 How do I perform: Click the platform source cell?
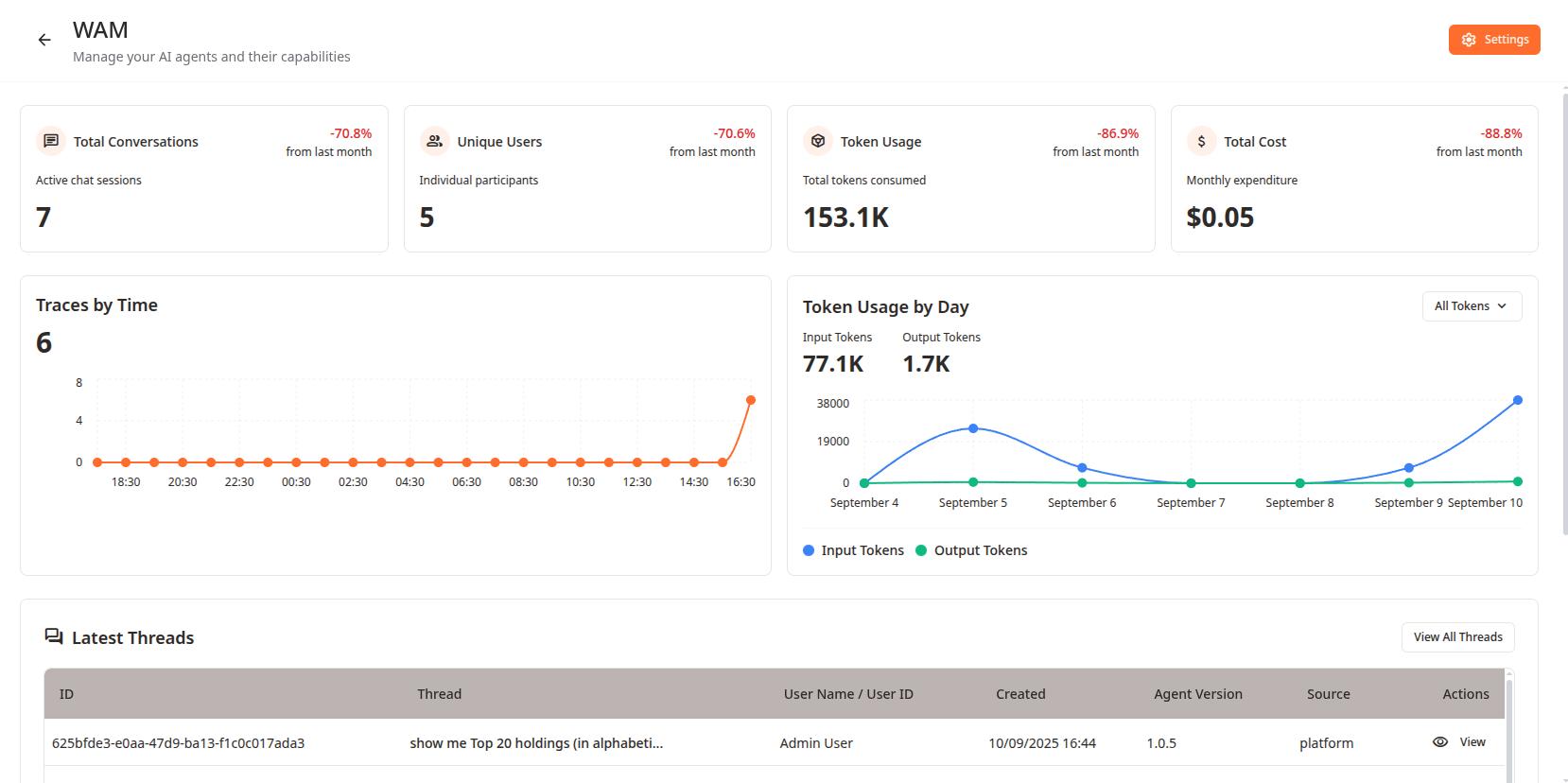click(1327, 743)
